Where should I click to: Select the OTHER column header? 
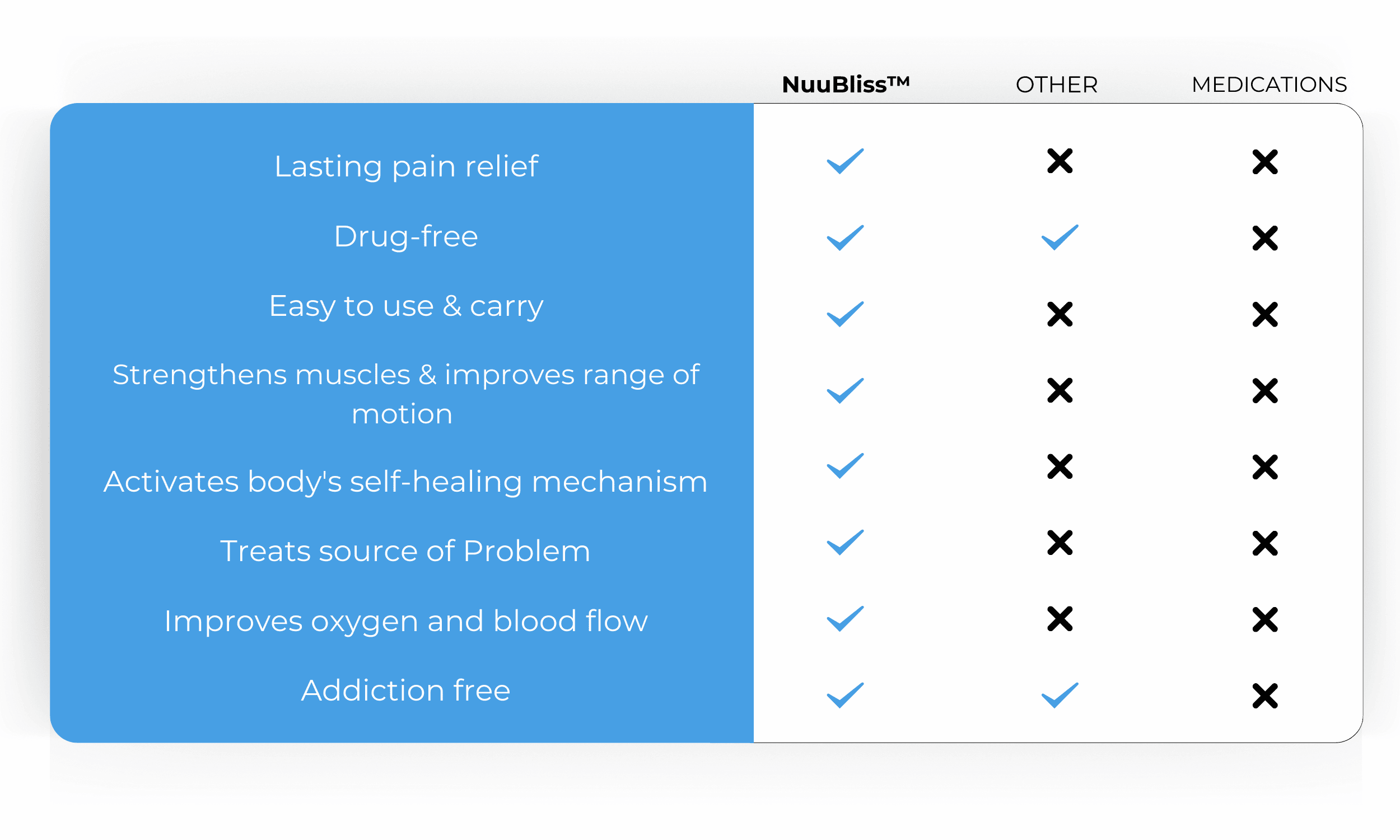[1057, 85]
